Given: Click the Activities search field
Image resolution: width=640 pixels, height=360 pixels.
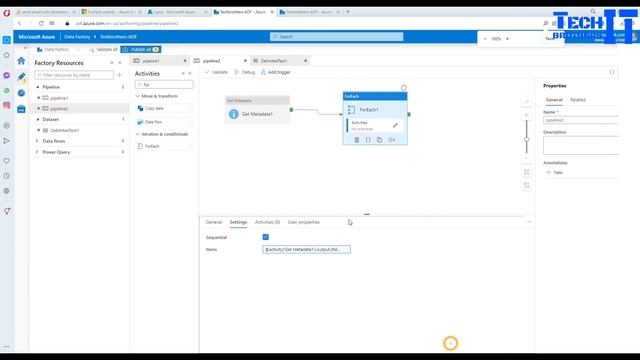Looking at the screenshot, I should [164, 84].
